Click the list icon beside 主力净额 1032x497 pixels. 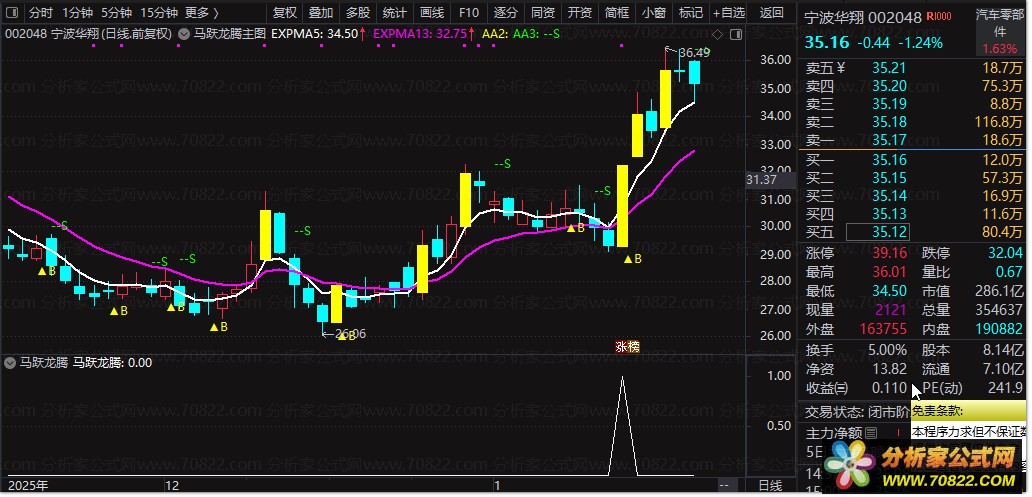pos(871,433)
